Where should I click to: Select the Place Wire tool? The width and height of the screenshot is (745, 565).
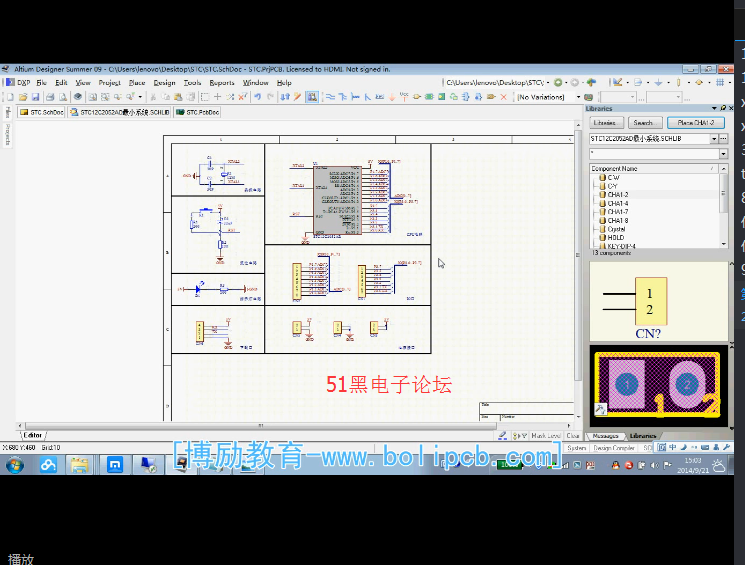point(330,97)
